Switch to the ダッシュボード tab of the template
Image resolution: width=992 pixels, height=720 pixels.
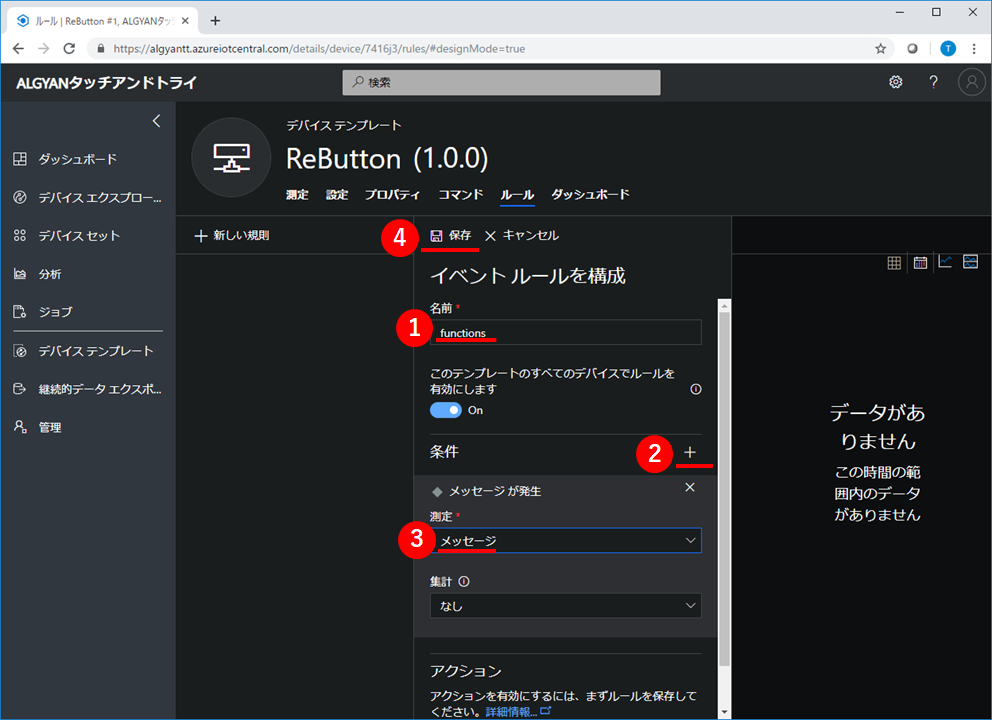(x=590, y=194)
